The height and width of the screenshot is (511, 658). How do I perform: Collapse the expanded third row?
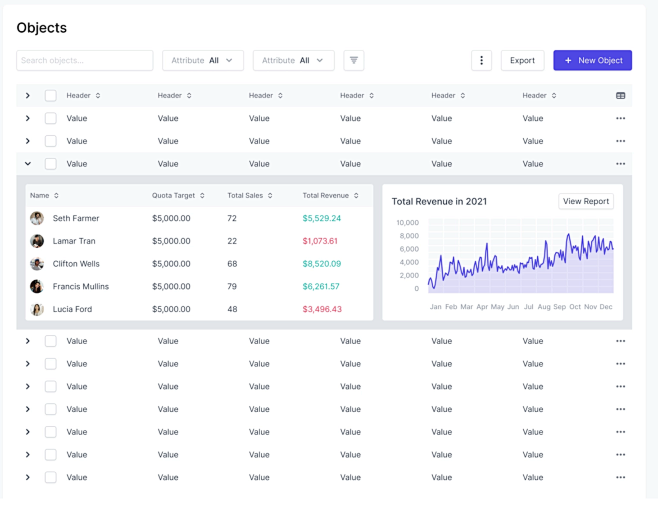point(28,164)
